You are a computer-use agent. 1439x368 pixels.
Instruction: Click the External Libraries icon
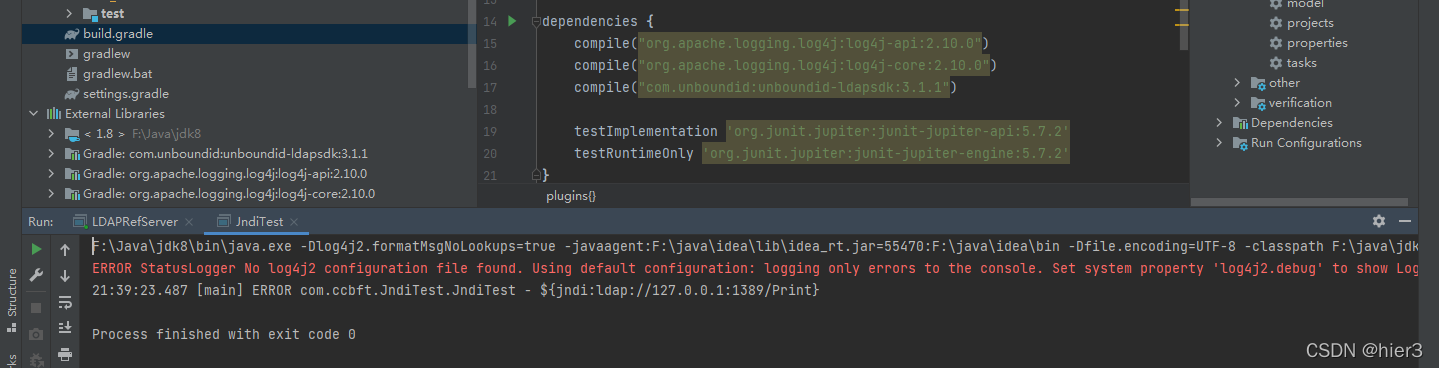(x=54, y=114)
